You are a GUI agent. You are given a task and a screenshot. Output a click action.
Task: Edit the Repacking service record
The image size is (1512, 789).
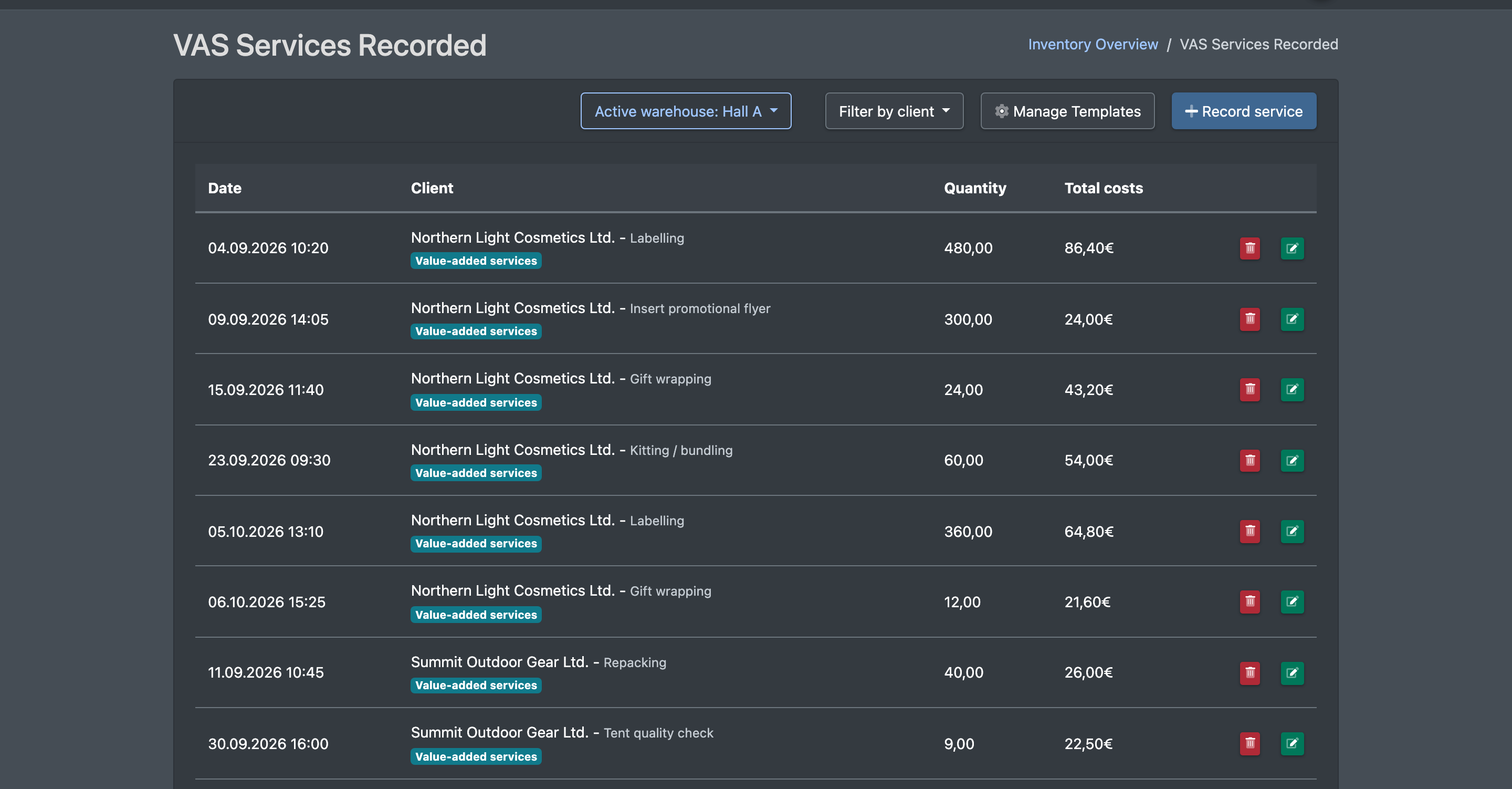(1292, 673)
